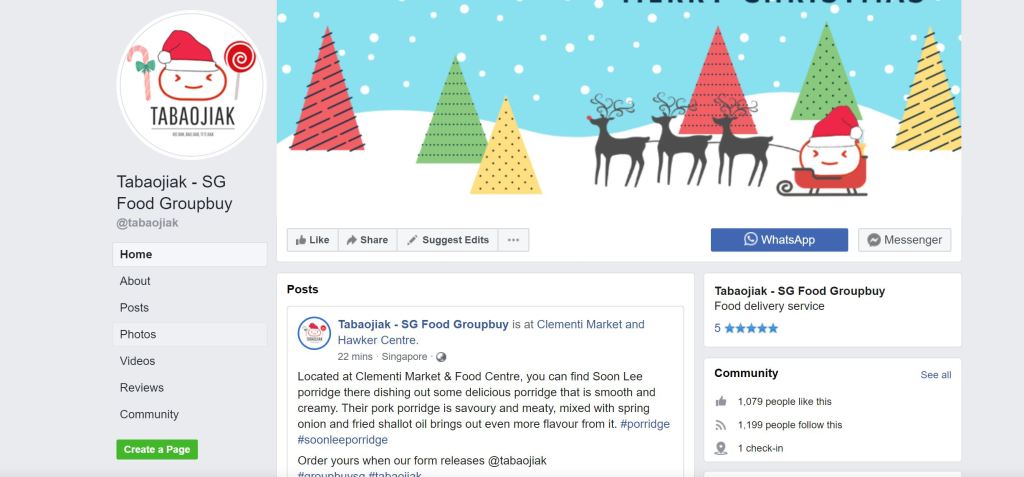Open the Clementi Market location link

click(491, 332)
